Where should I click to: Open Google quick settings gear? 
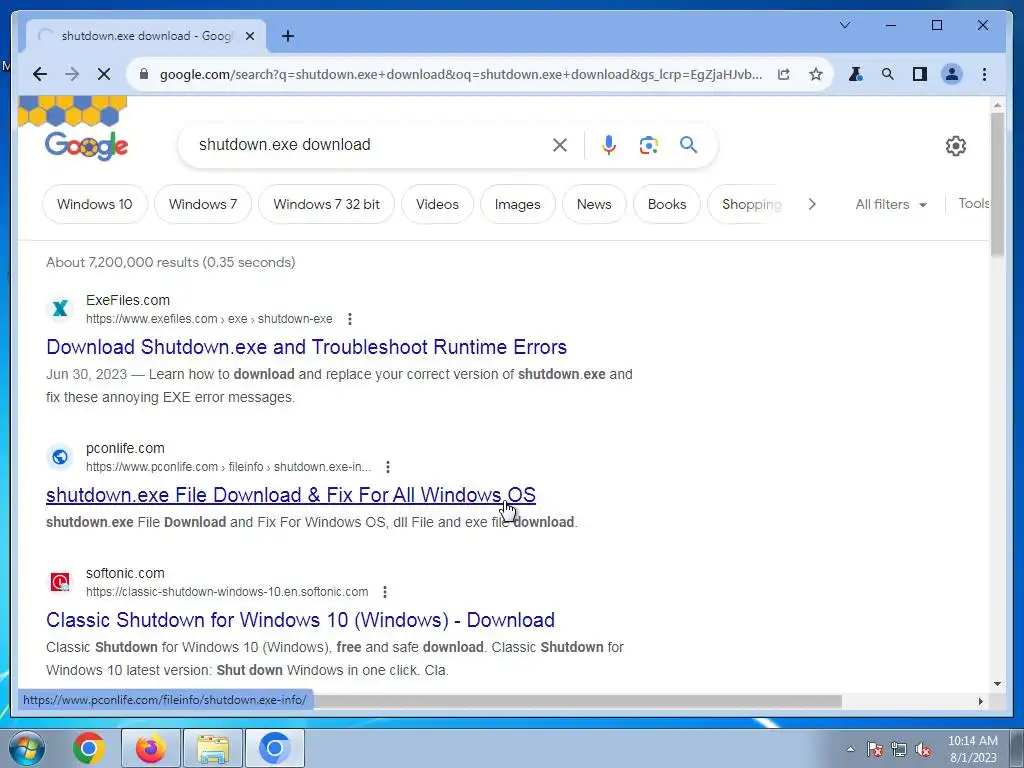pos(955,146)
